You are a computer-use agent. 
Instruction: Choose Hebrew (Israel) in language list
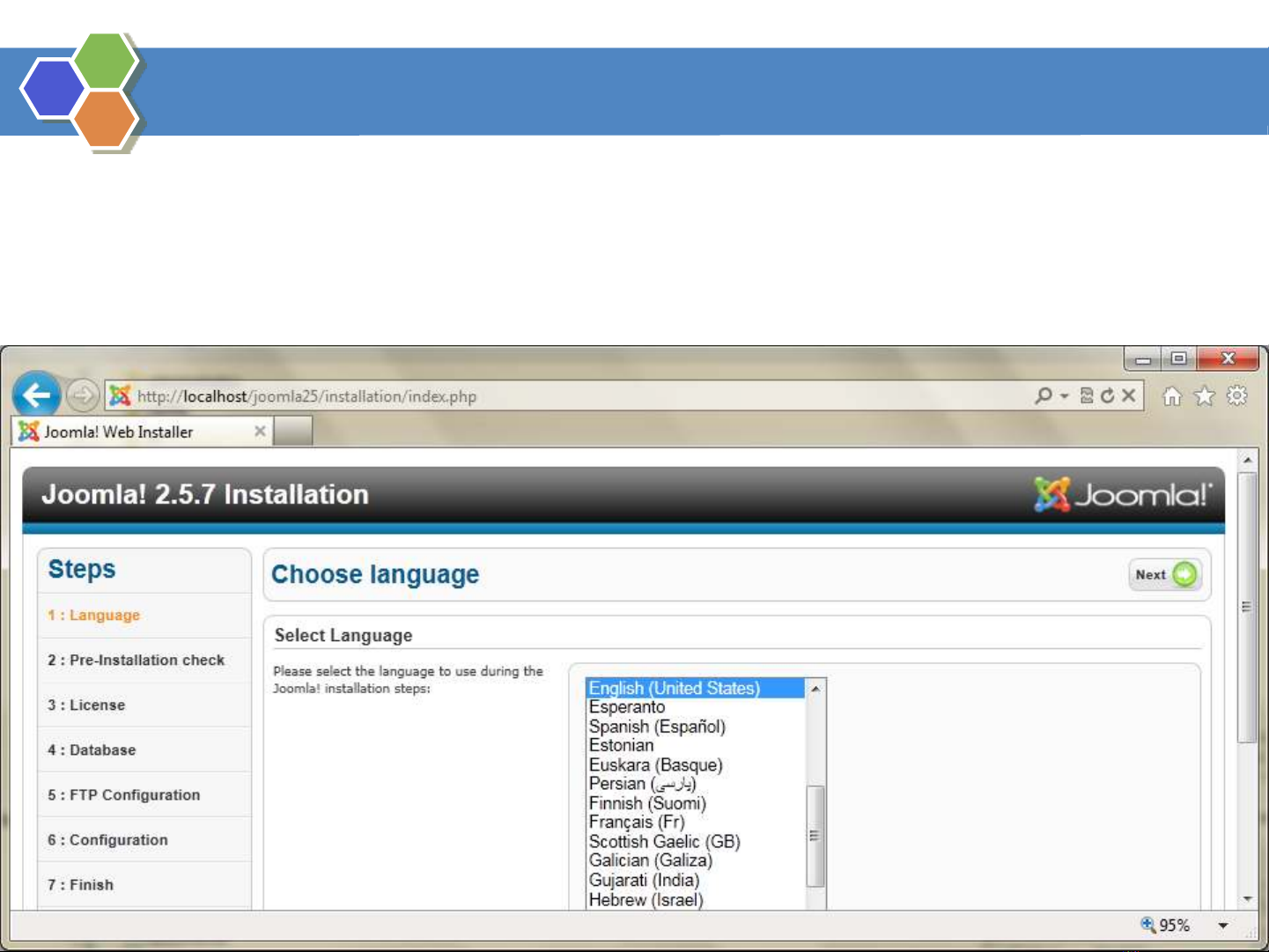696,900
